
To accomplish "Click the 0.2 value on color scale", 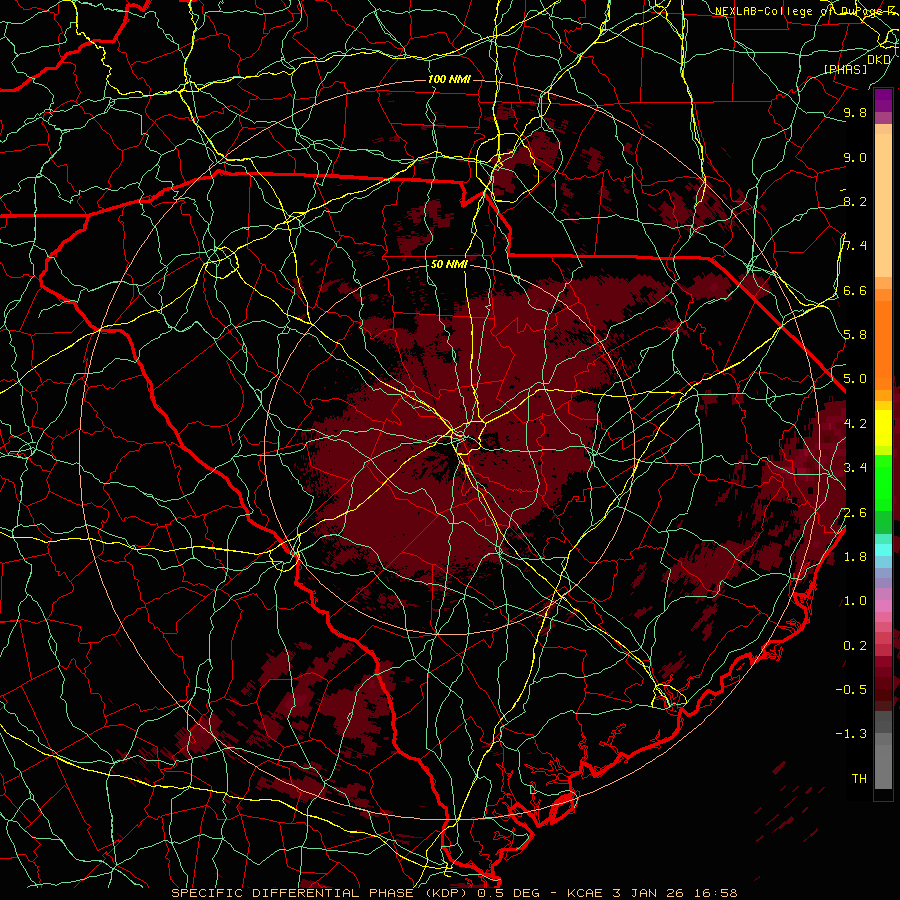I will pos(855,645).
